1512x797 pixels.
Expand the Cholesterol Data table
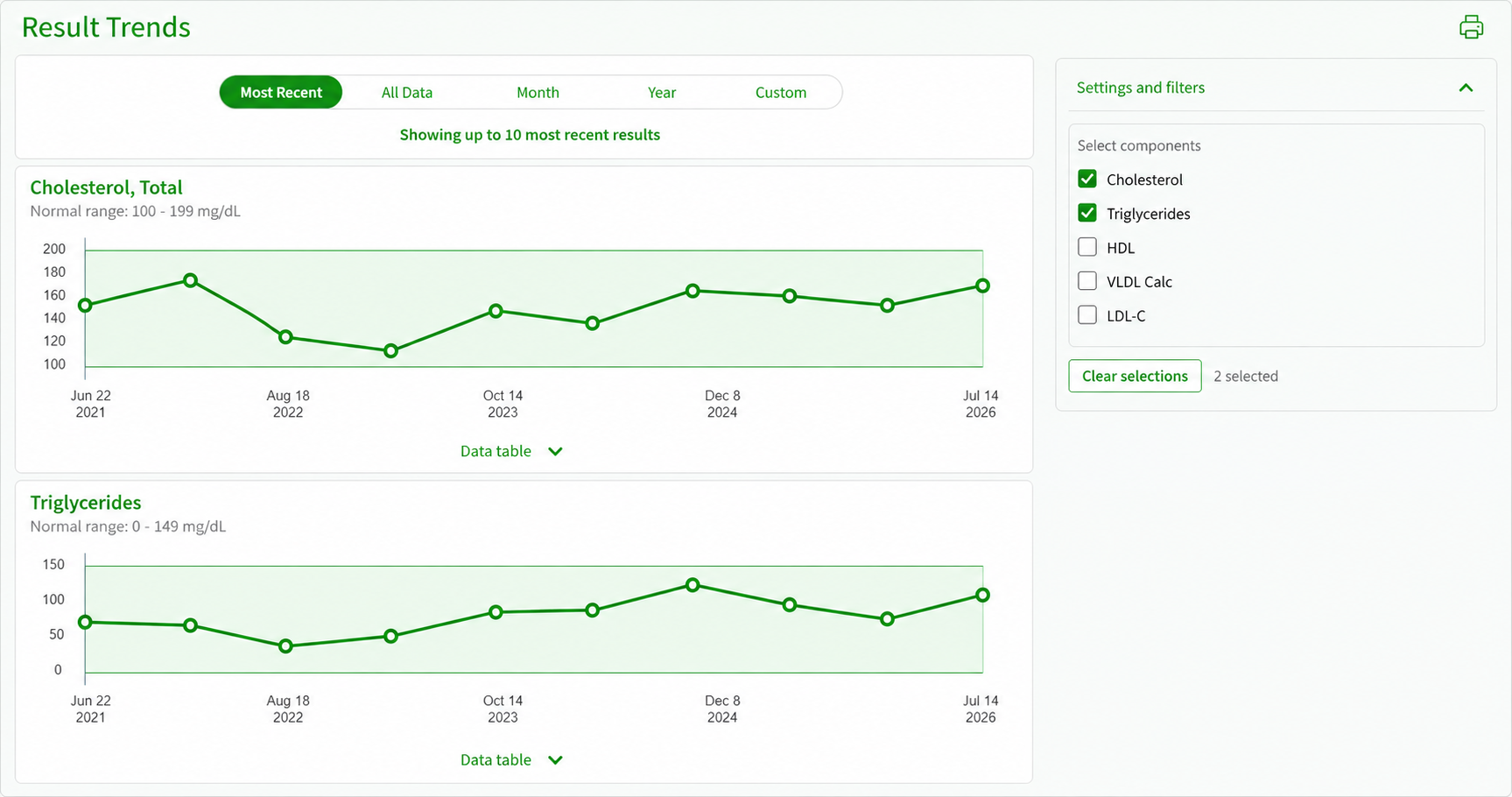pyautogui.click(x=511, y=451)
